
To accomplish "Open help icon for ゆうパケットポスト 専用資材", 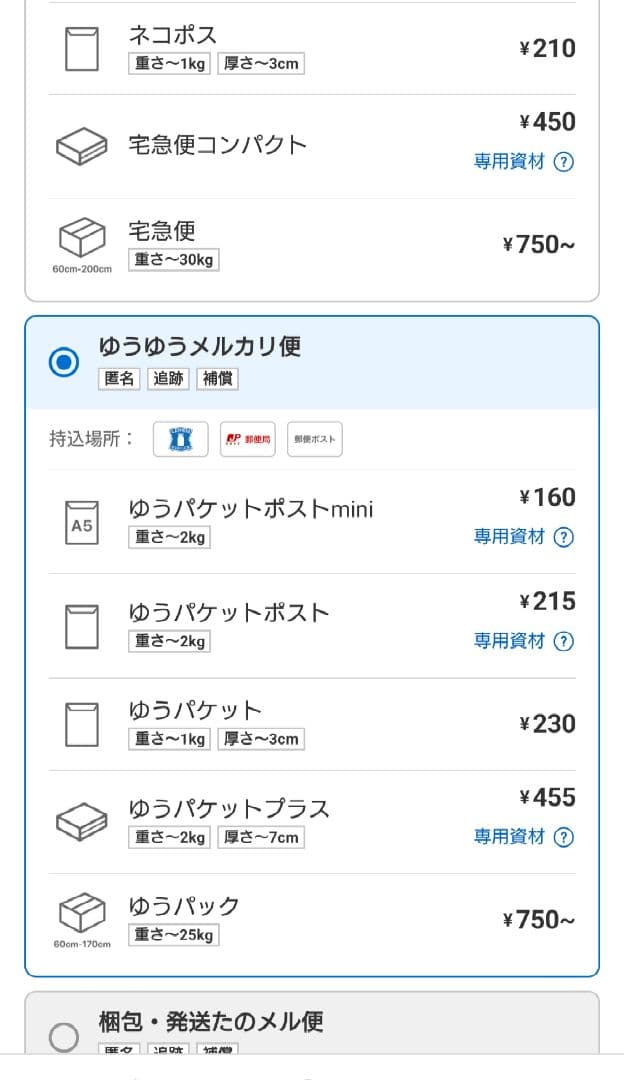I will (564, 641).
